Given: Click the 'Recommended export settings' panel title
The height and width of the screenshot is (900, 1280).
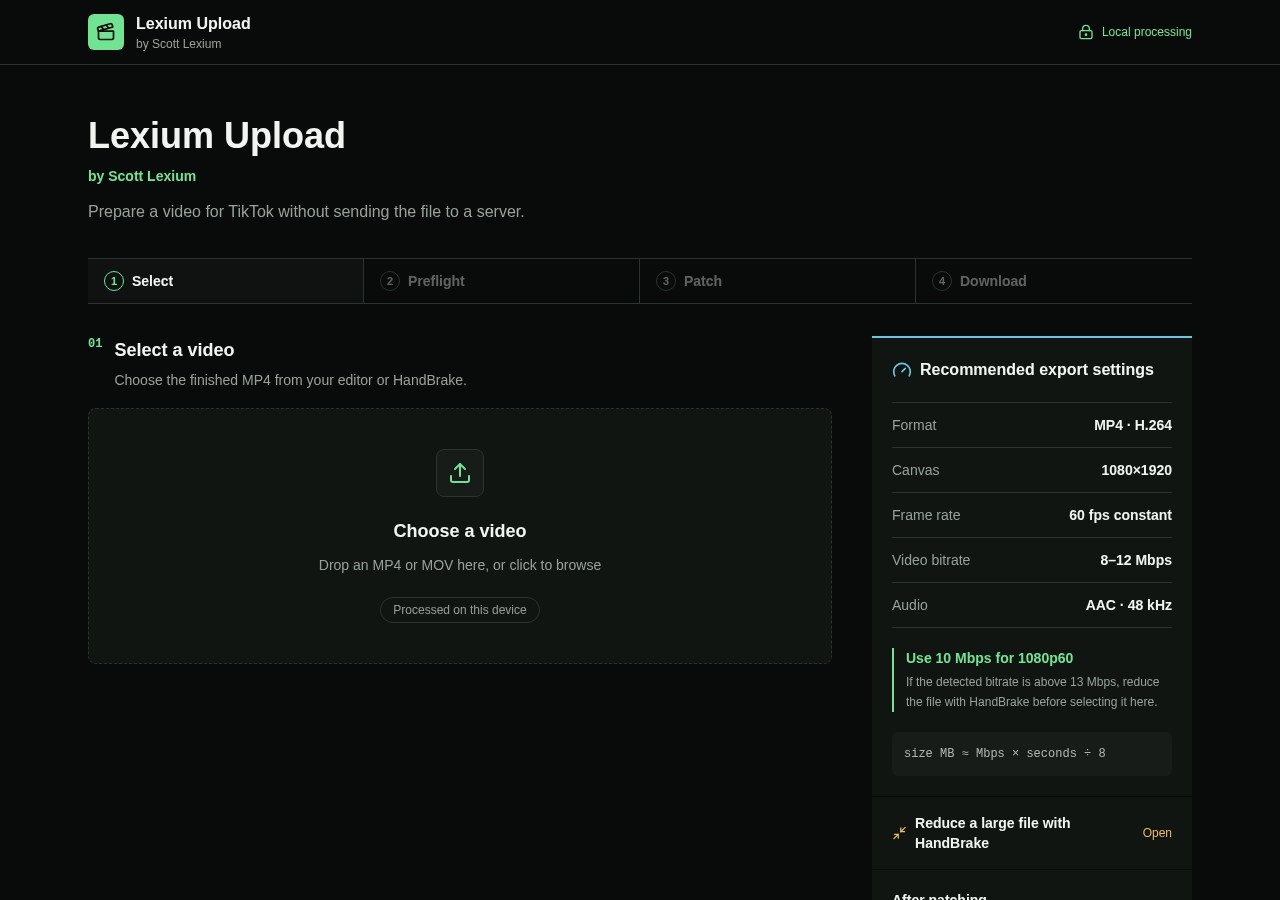Looking at the screenshot, I should [x=1037, y=370].
